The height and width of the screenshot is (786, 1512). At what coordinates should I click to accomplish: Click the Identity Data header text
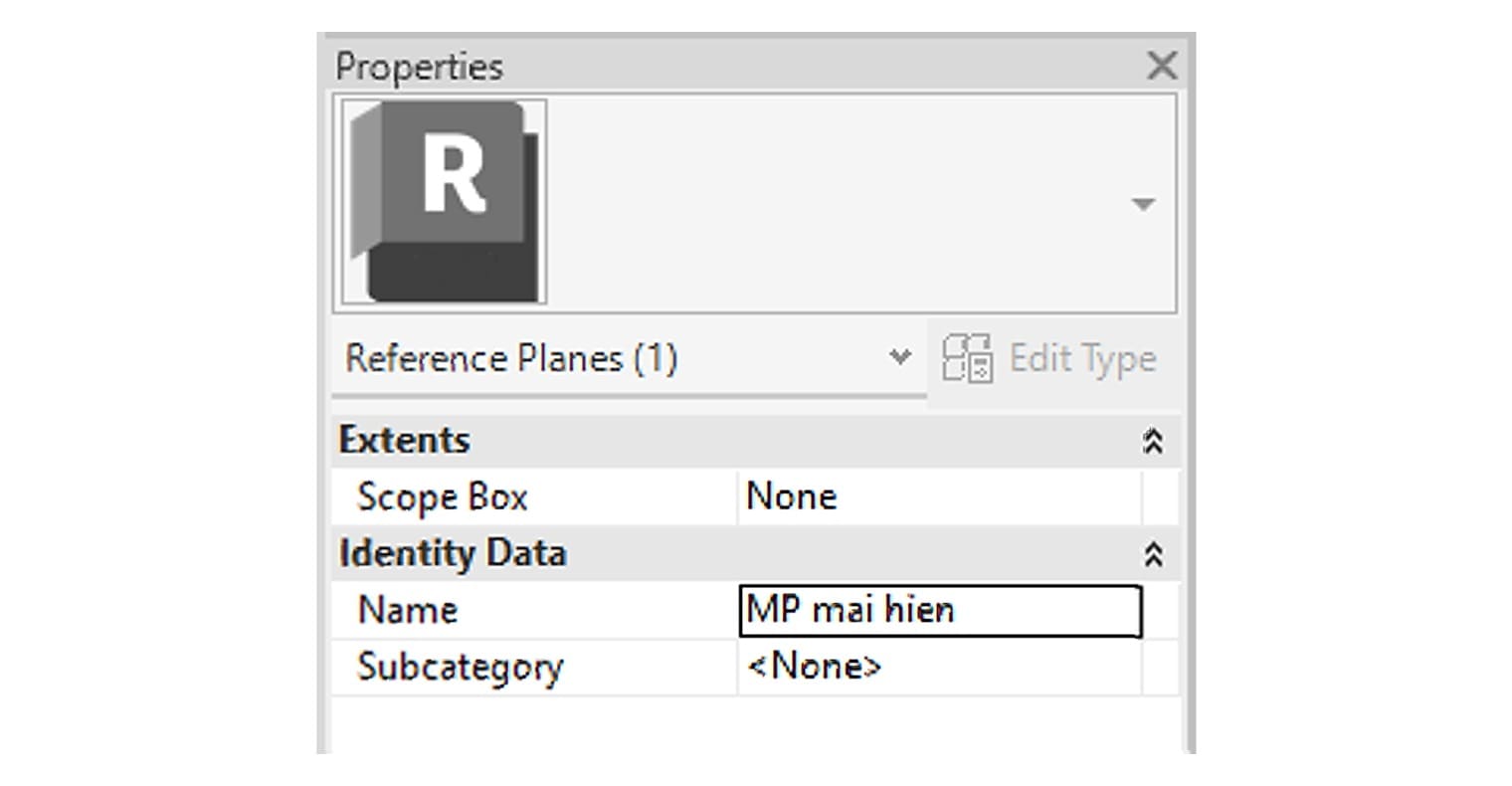tap(453, 553)
